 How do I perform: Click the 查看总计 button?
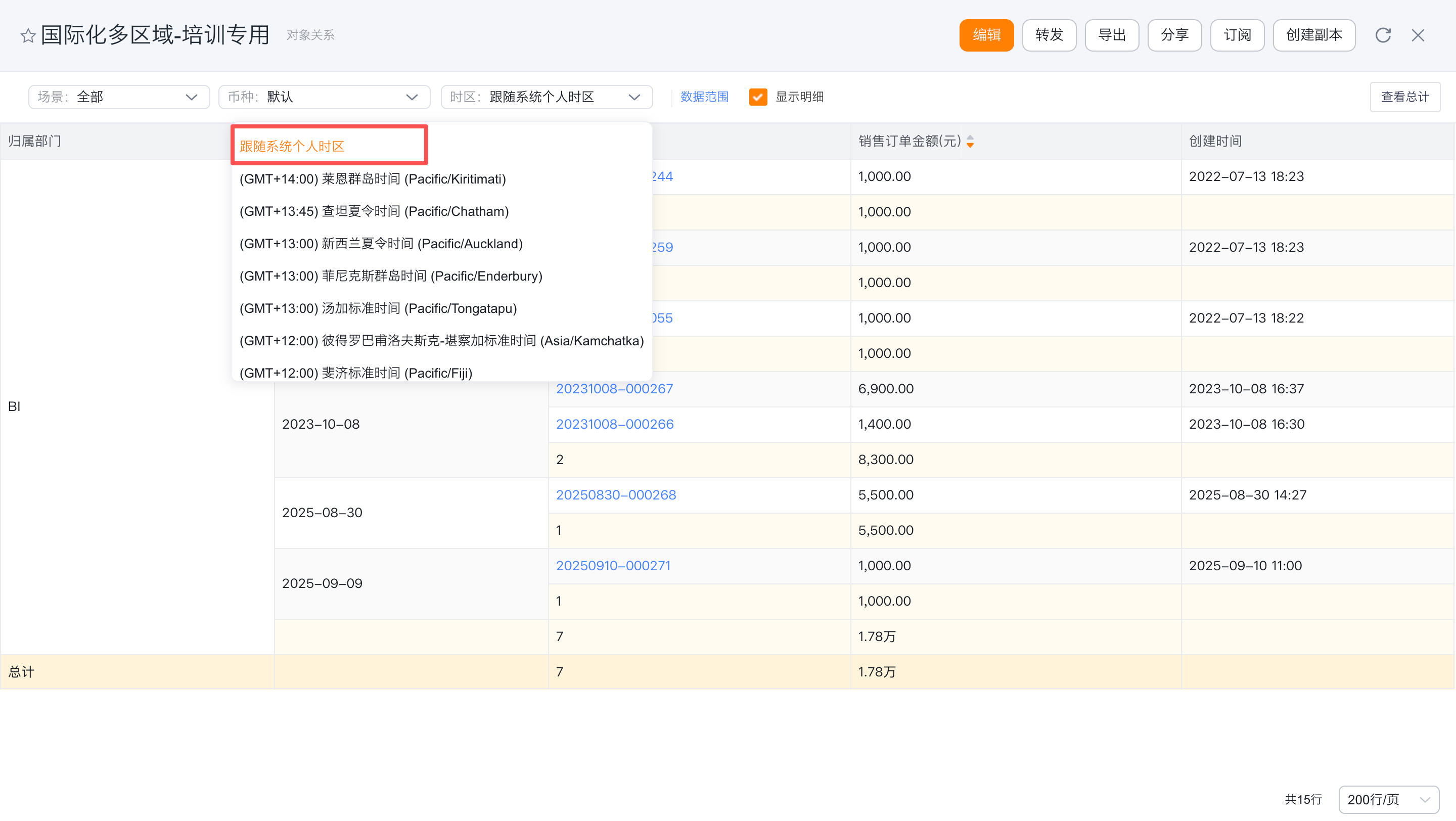click(x=1404, y=97)
